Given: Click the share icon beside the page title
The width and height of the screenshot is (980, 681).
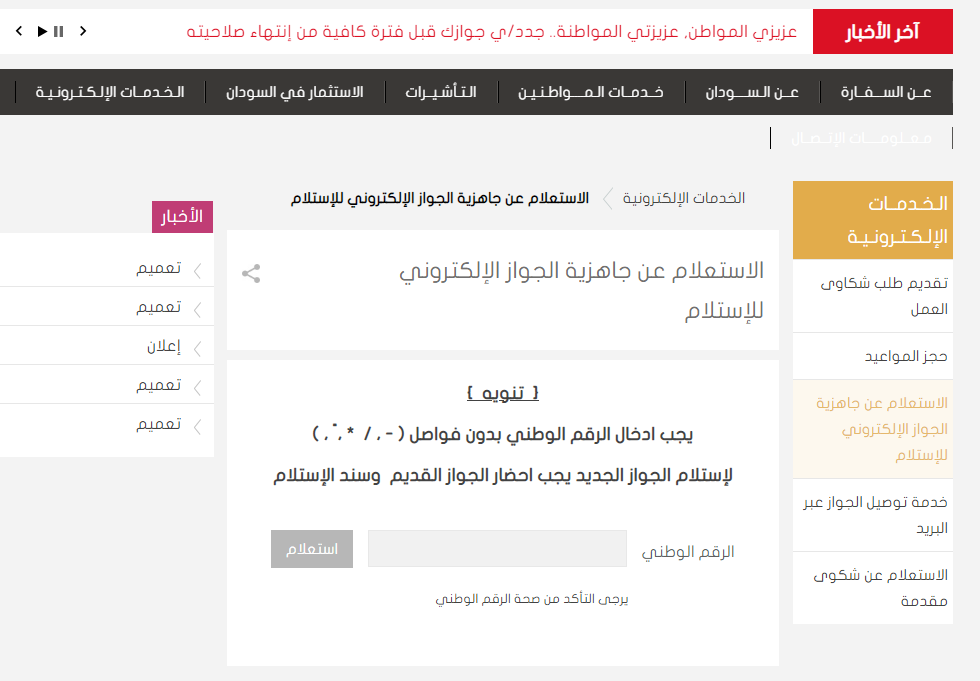Looking at the screenshot, I should pyautogui.click(x=251, y=273).
